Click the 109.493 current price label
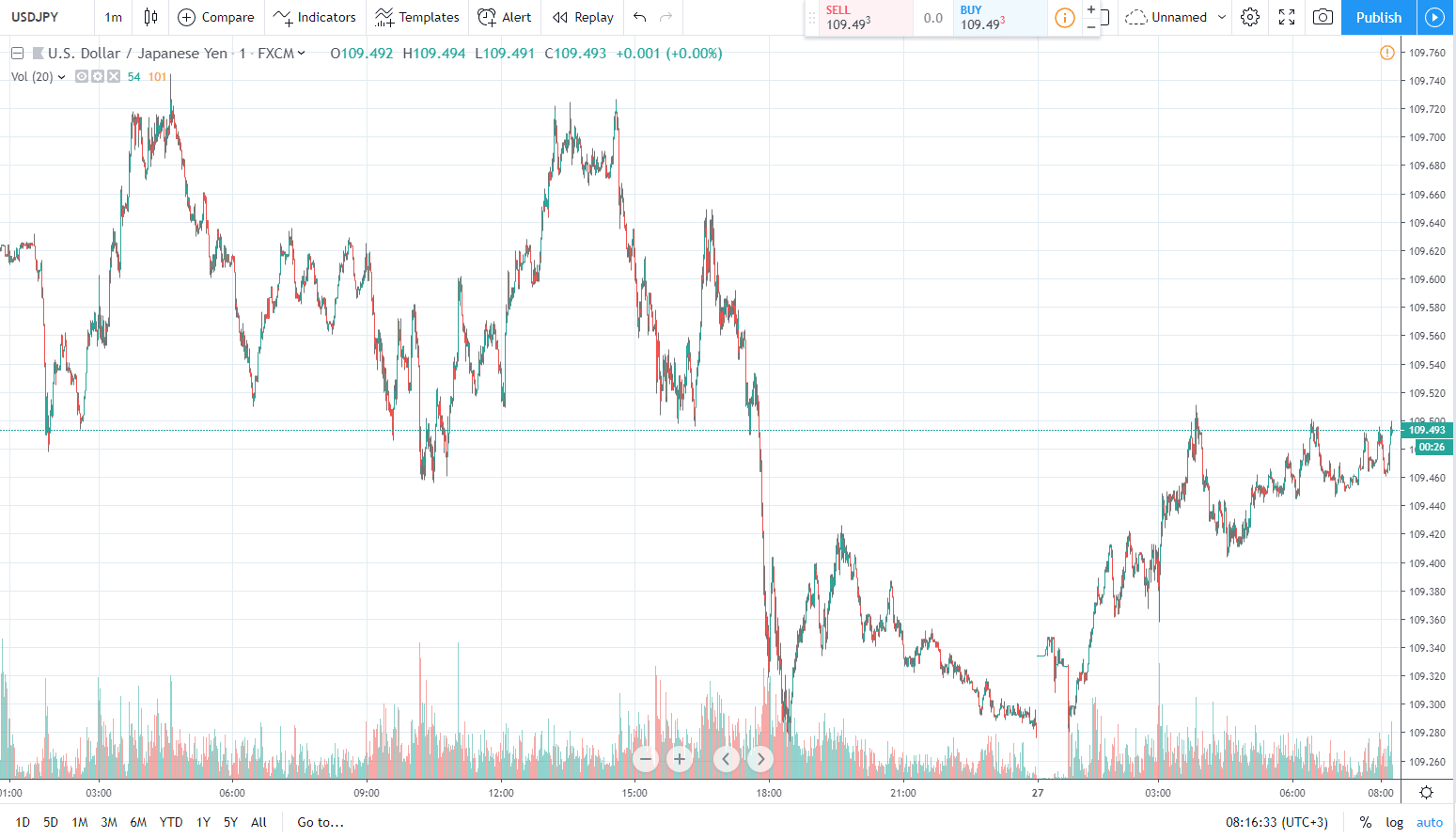Screen dimensions: 1456x838 point(1427,430)
